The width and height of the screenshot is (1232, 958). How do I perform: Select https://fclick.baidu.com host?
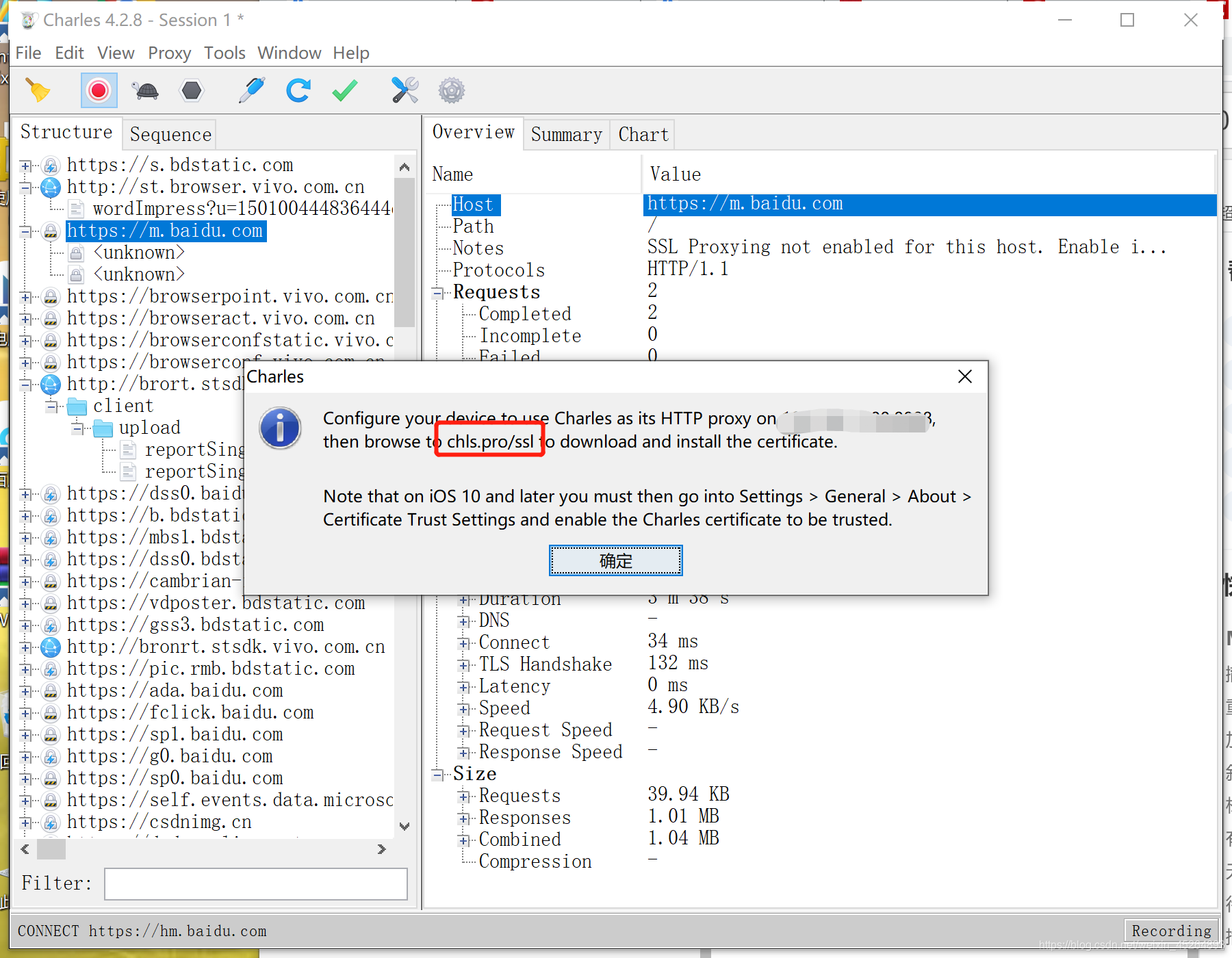(190, 712)
